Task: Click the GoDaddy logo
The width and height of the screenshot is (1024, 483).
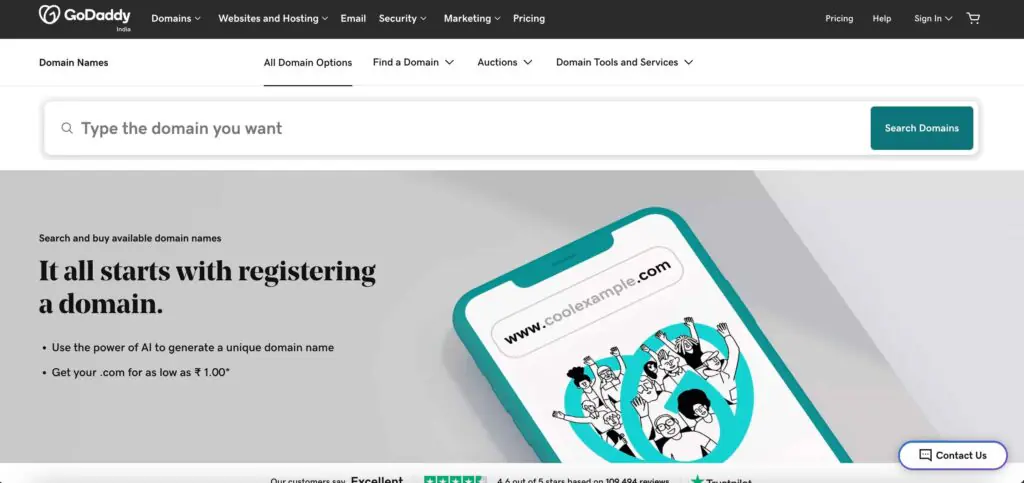Action: (x=85, y=18)
